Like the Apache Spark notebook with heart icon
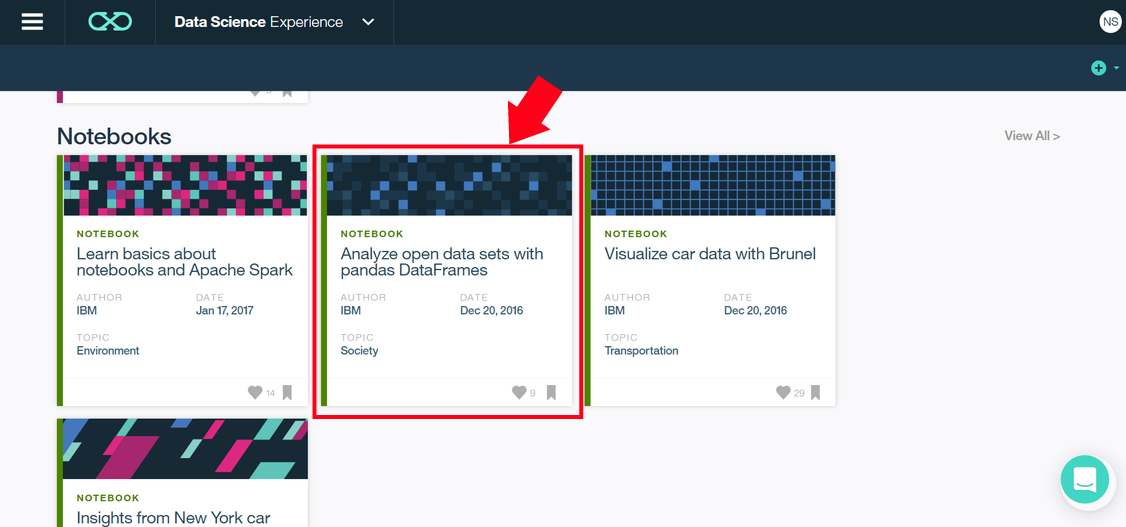The width and height of the screenshot is (1126, 527). [x=255, y=392]
